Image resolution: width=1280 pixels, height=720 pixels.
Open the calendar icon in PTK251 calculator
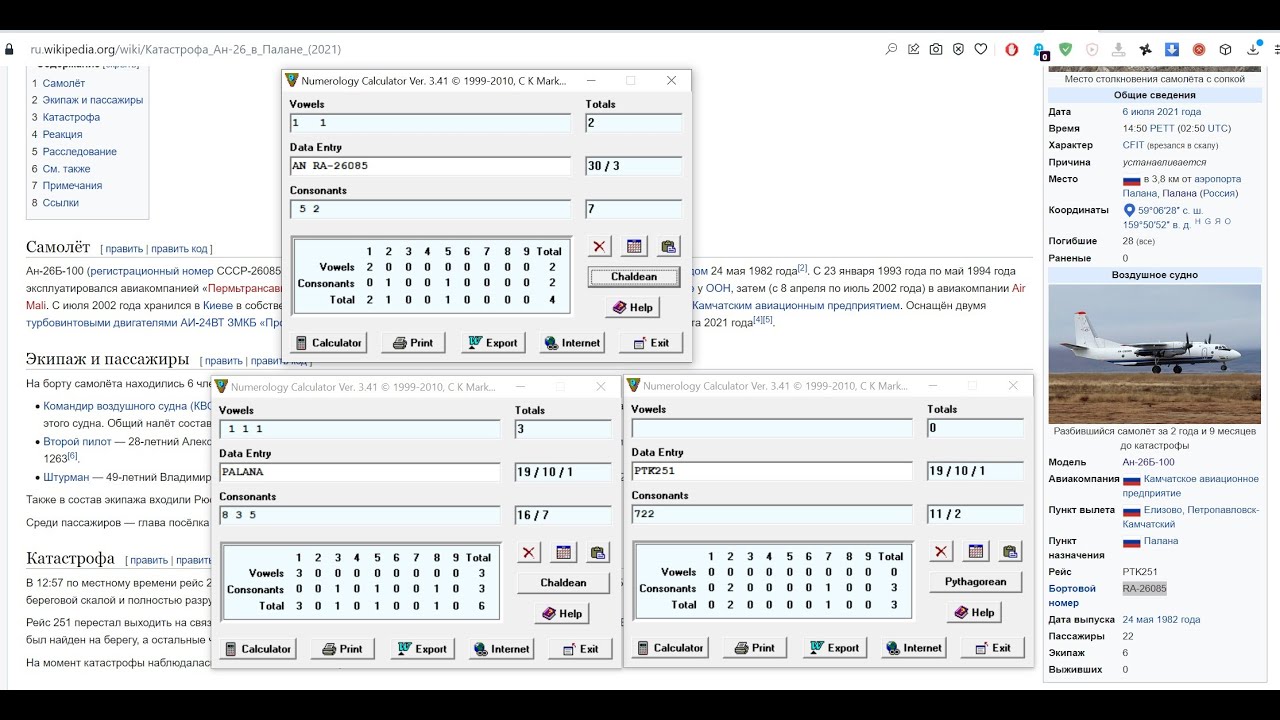pyautogui.click(x=976, y=551)
